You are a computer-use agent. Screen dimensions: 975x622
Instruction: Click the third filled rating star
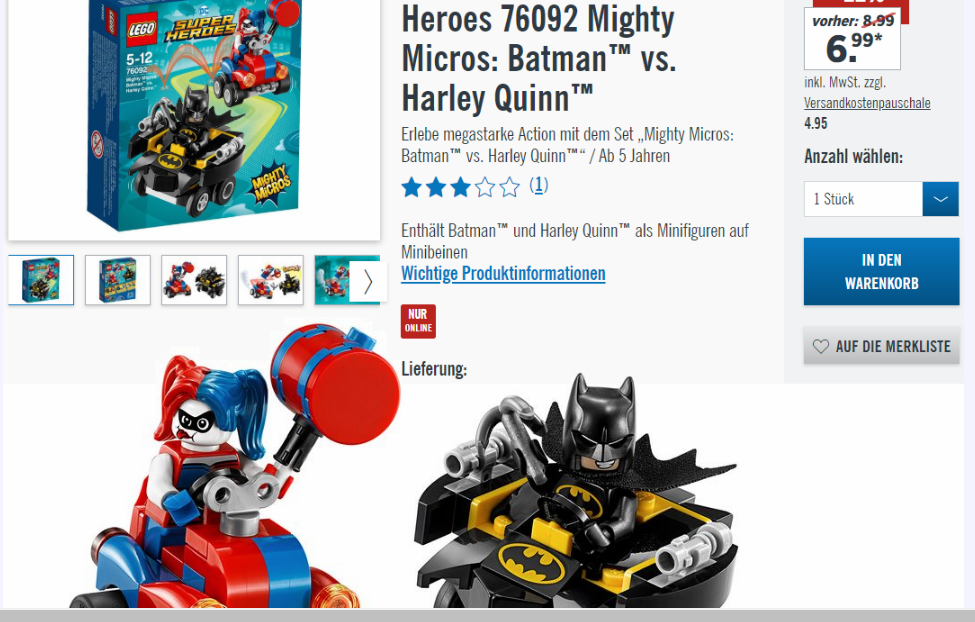[460, 187]
